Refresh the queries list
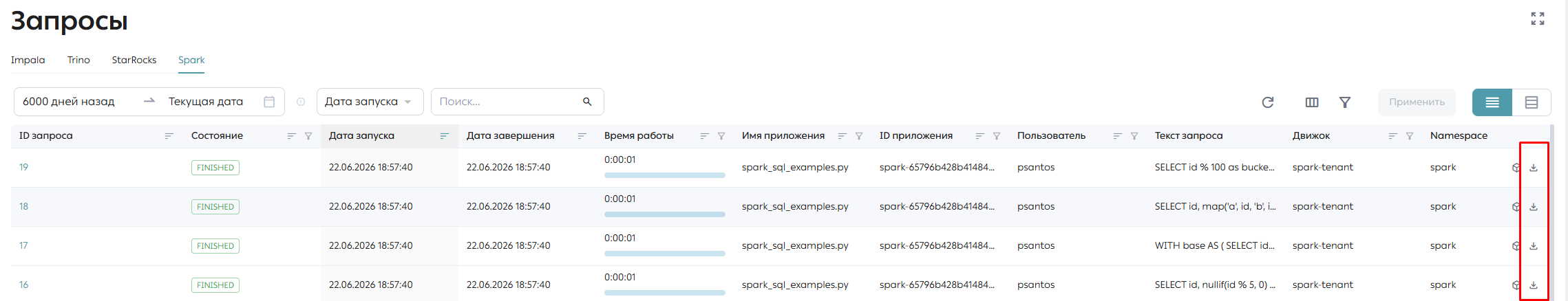1568x301 pixels. (x=1267, y=102)
